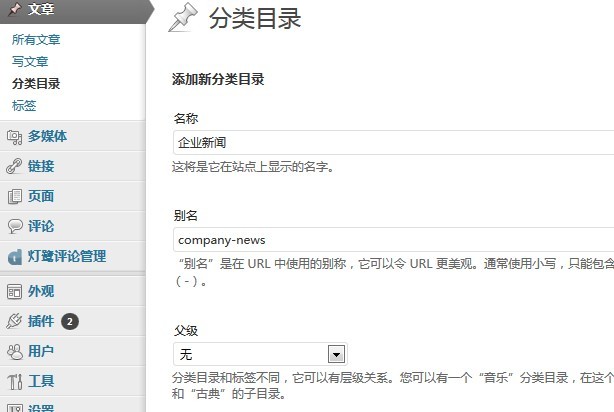Image resolution: width=614 pixels, height=412 pixels.
Task: Click the 名称 name input field
Action: click(x=392, y=142)
